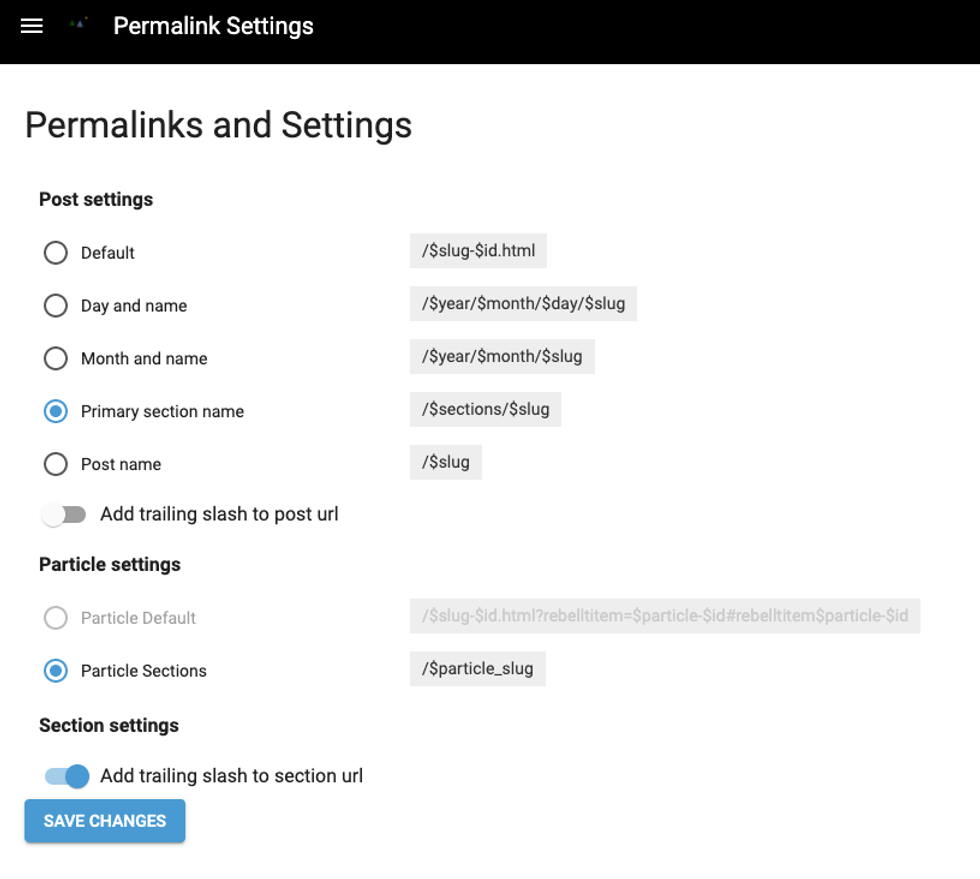Click the greyed Particle Default URL pattern
The height and width of the screenshot is (879, 980).
[x=665, y=616]
